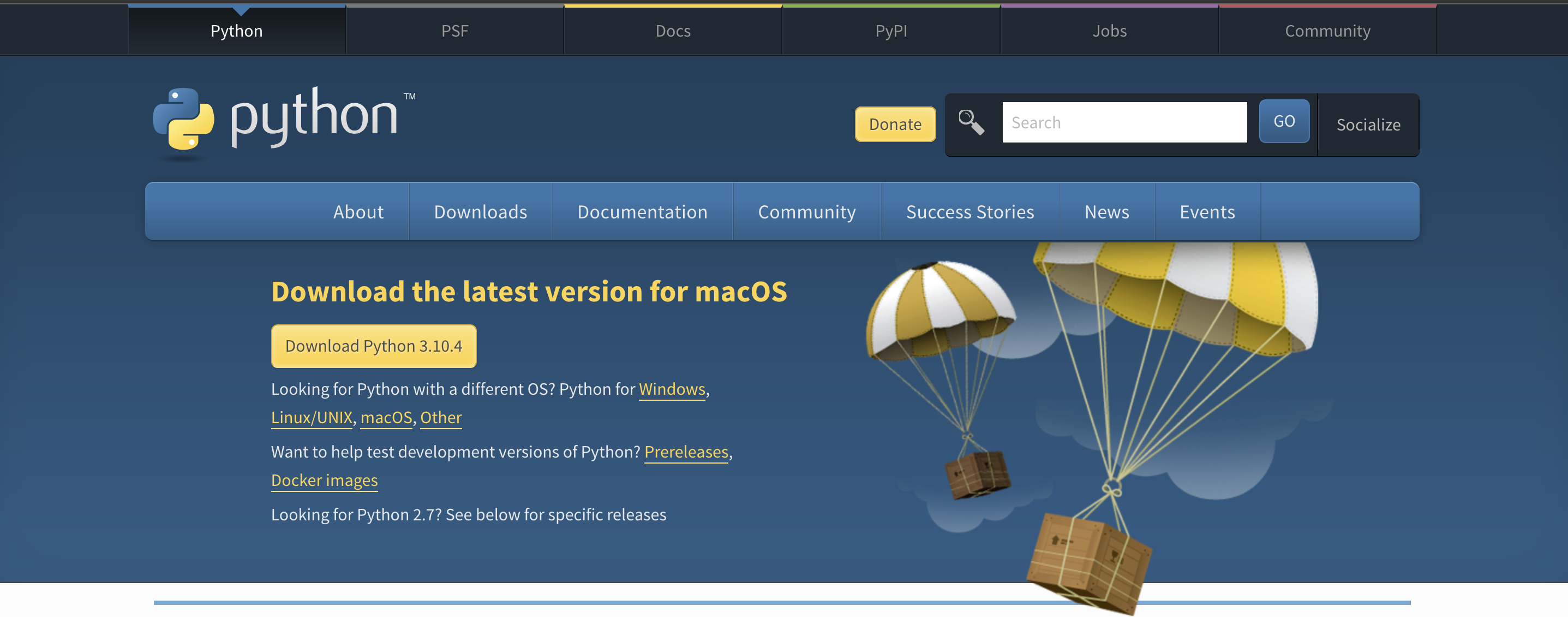Viewport: 1568px width, 617px height.
Task: Click the Donate button
Action: 895,124
